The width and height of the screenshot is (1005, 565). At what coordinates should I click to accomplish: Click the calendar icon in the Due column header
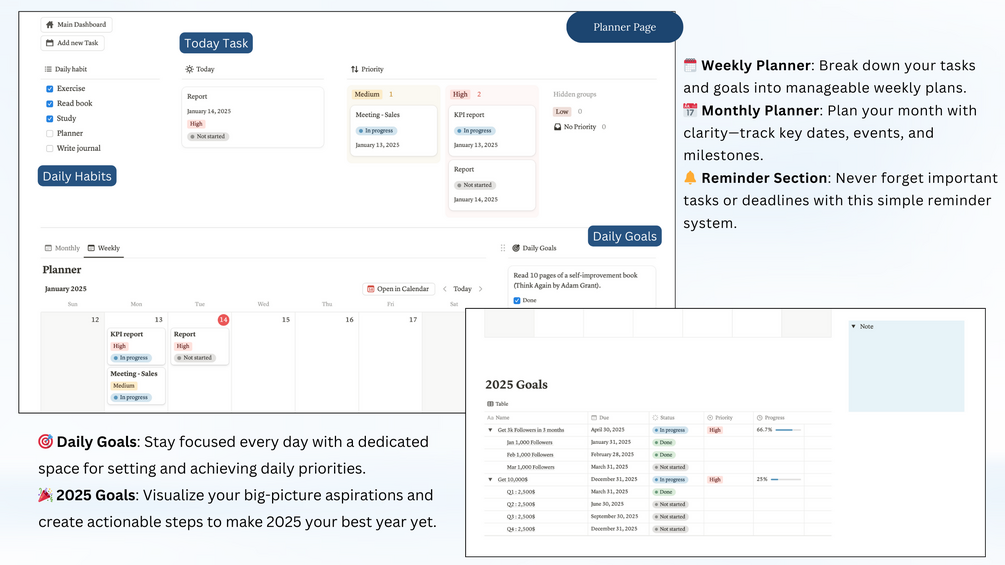[594, 418]
